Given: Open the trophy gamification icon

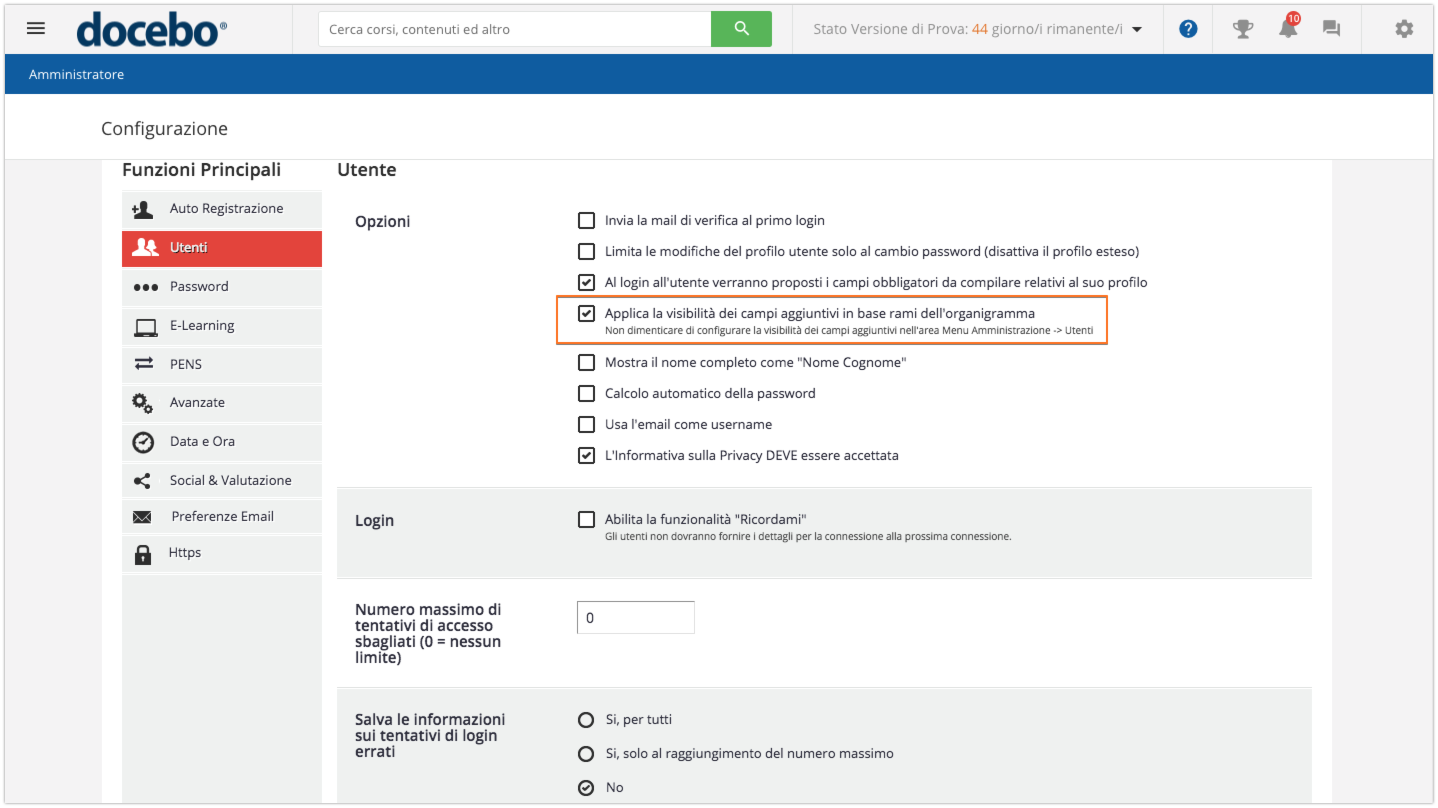Looking at the screenshot, I should pyautogui.click(x=1243, y=29).
